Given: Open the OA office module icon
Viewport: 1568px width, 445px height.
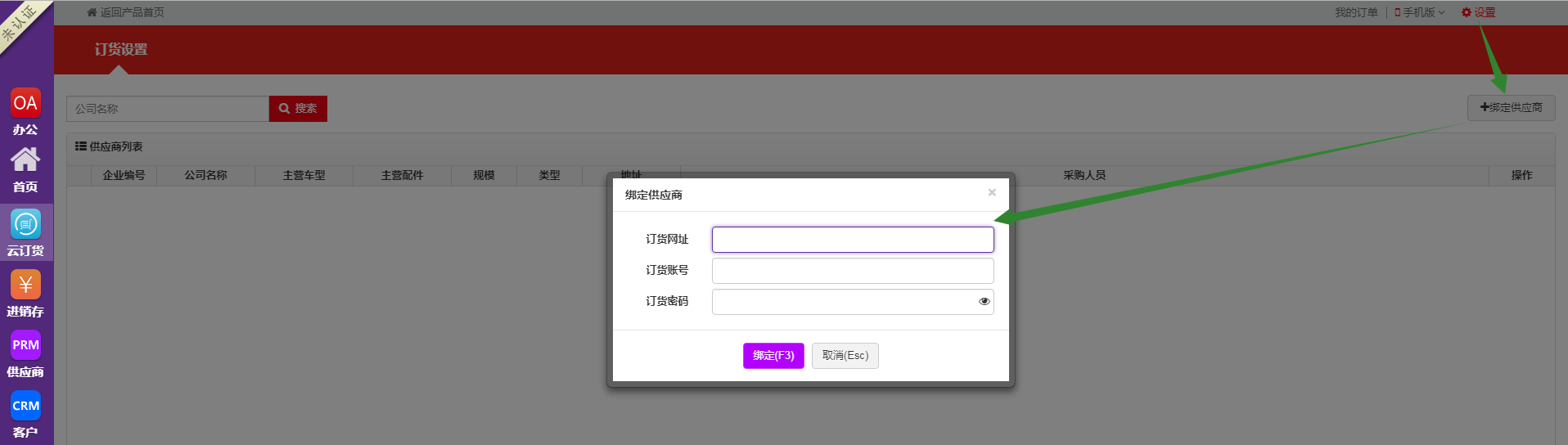Looking at the screenshot, I should tap(25, 103).
